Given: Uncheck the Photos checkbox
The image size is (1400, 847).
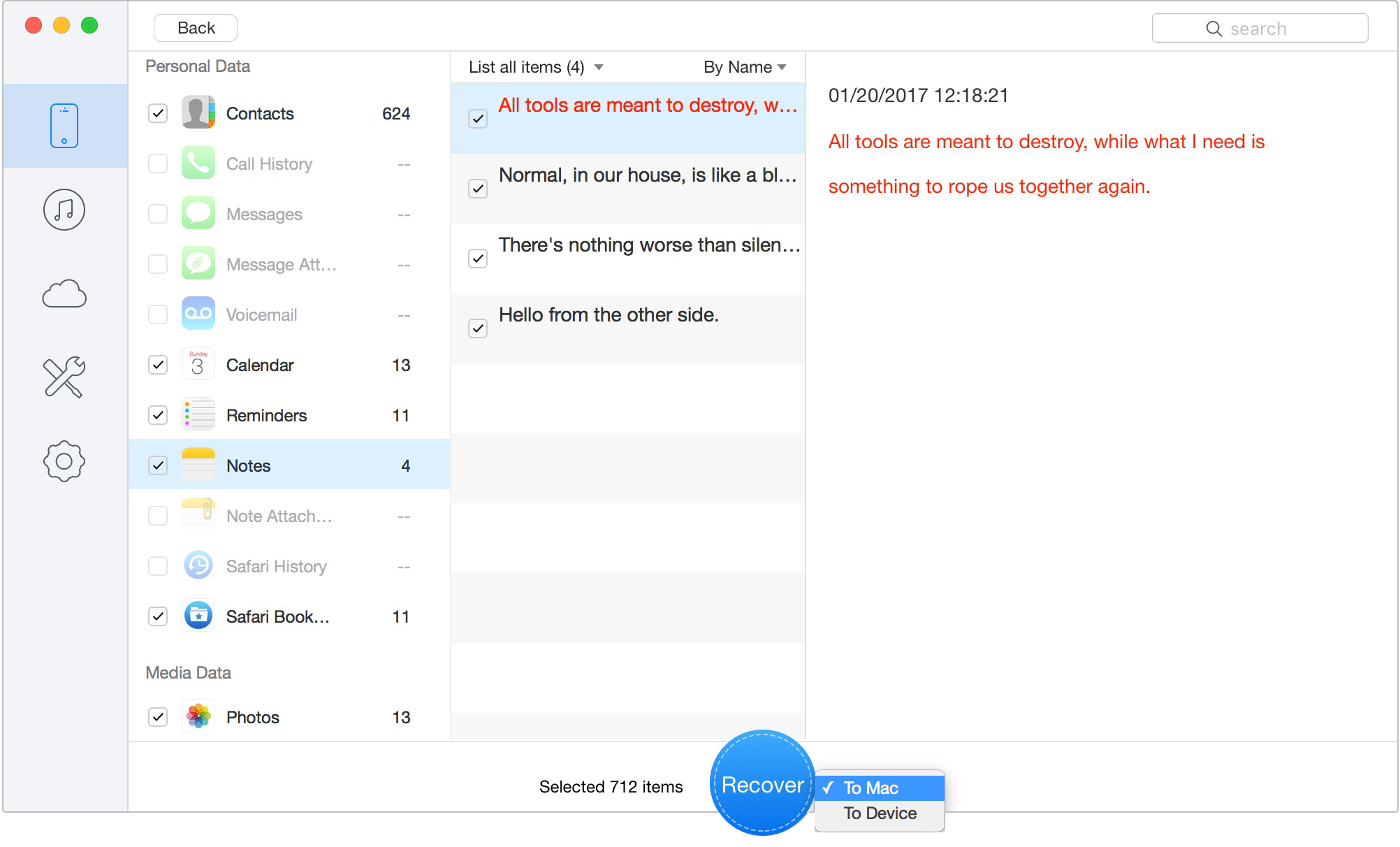Looking at the screenshot, I should tap(158, 717).
